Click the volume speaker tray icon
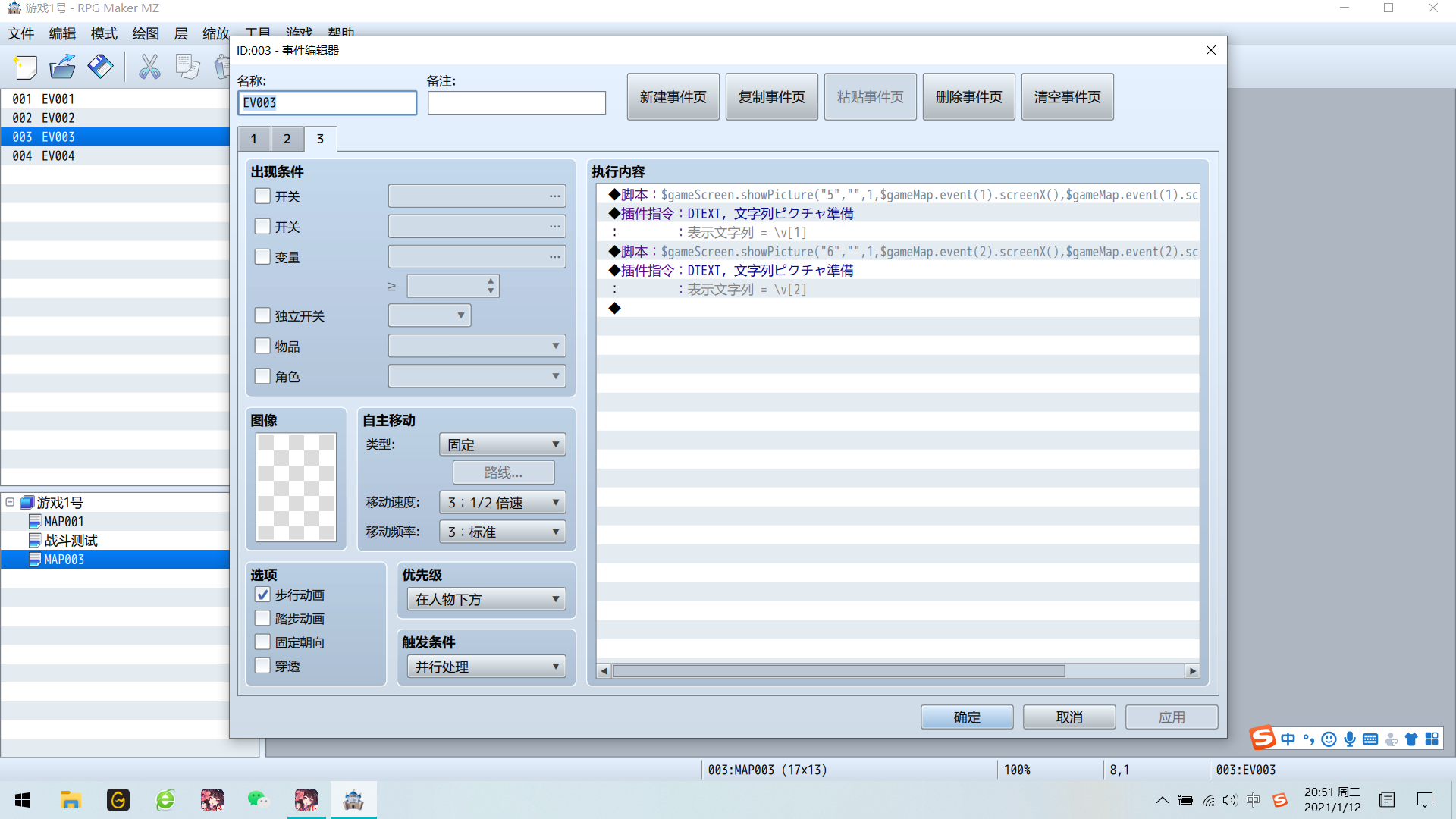 (1230, 800)
